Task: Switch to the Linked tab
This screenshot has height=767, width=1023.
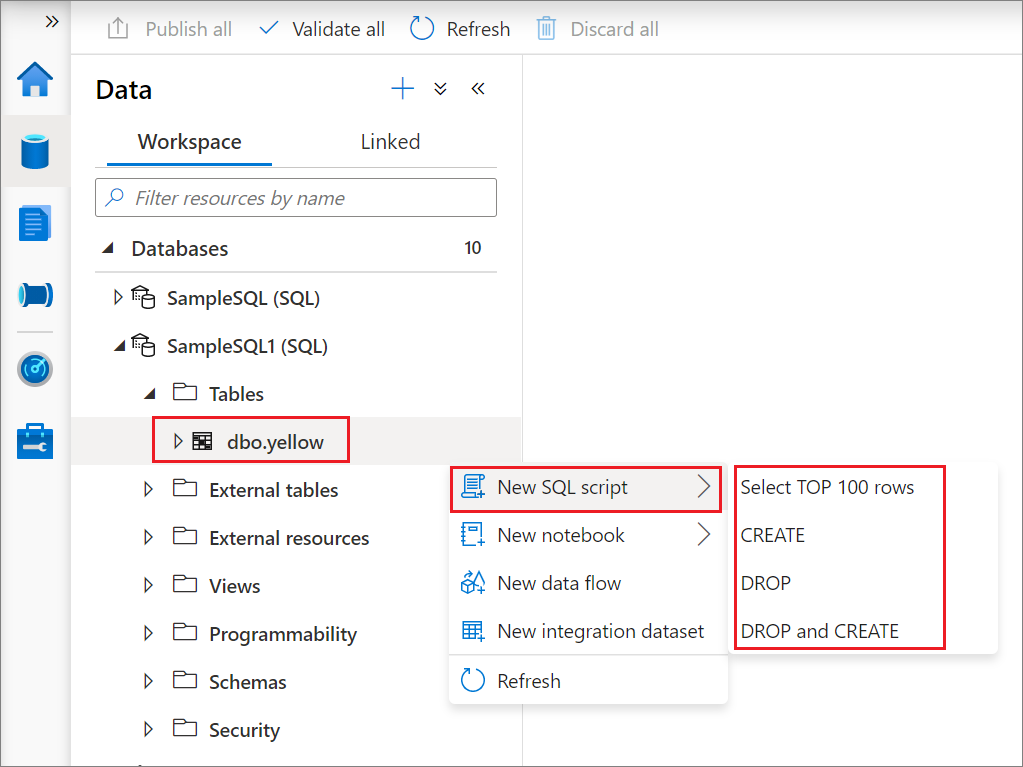Action: 390,142
